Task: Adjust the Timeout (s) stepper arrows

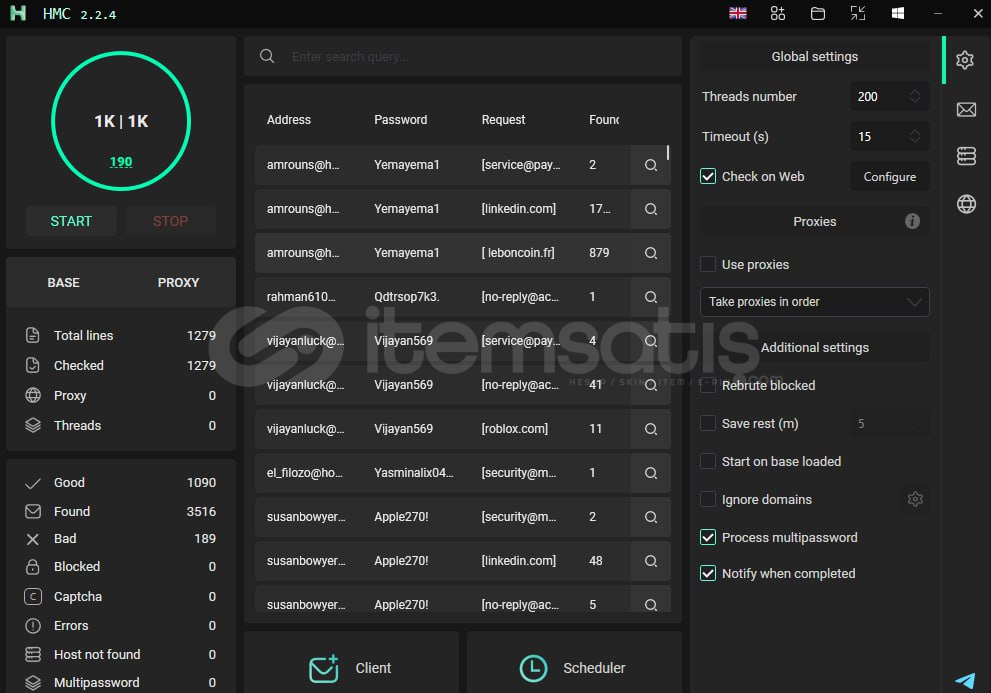Action: [x=915, y=136]
